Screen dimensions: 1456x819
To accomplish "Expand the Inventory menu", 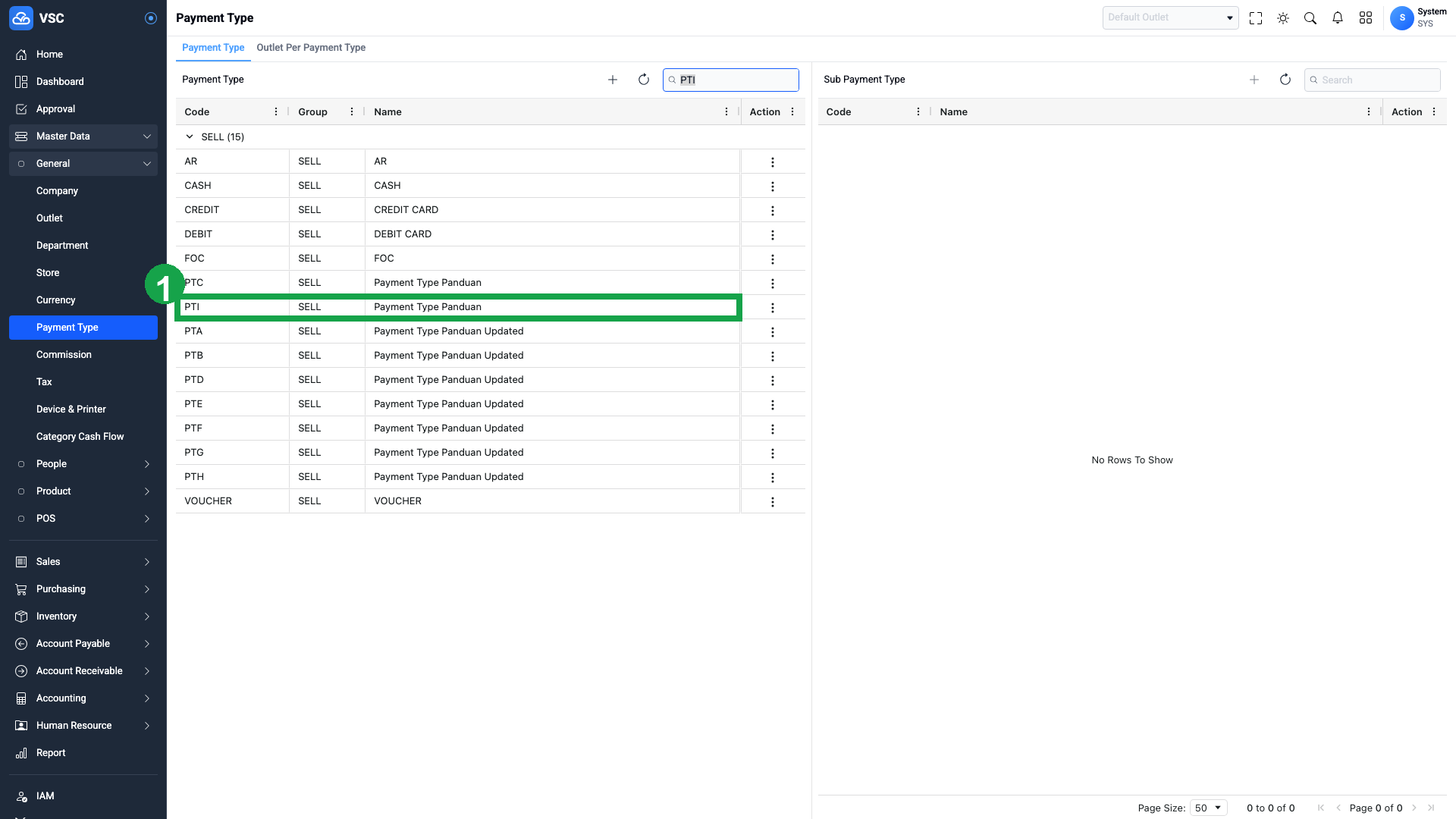I will (83, 617).
